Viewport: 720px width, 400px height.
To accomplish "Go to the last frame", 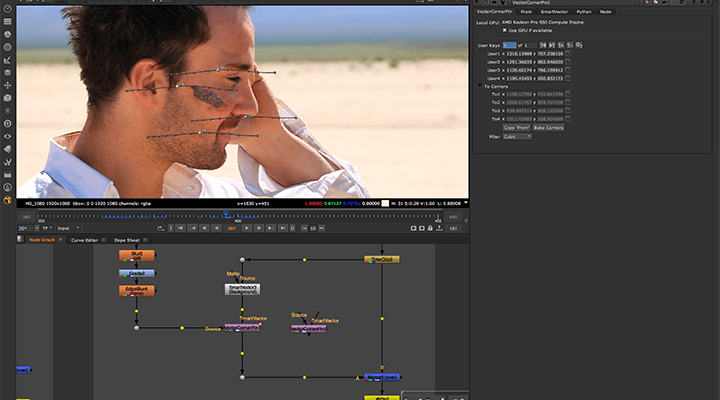I will (282, 228).
